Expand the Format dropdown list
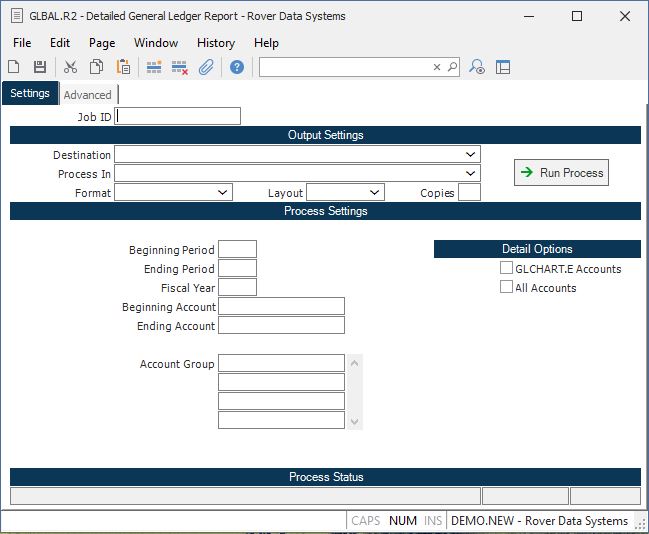Image resolution: width=649 pixels, height=534 pixels. (x=222, y=193)
